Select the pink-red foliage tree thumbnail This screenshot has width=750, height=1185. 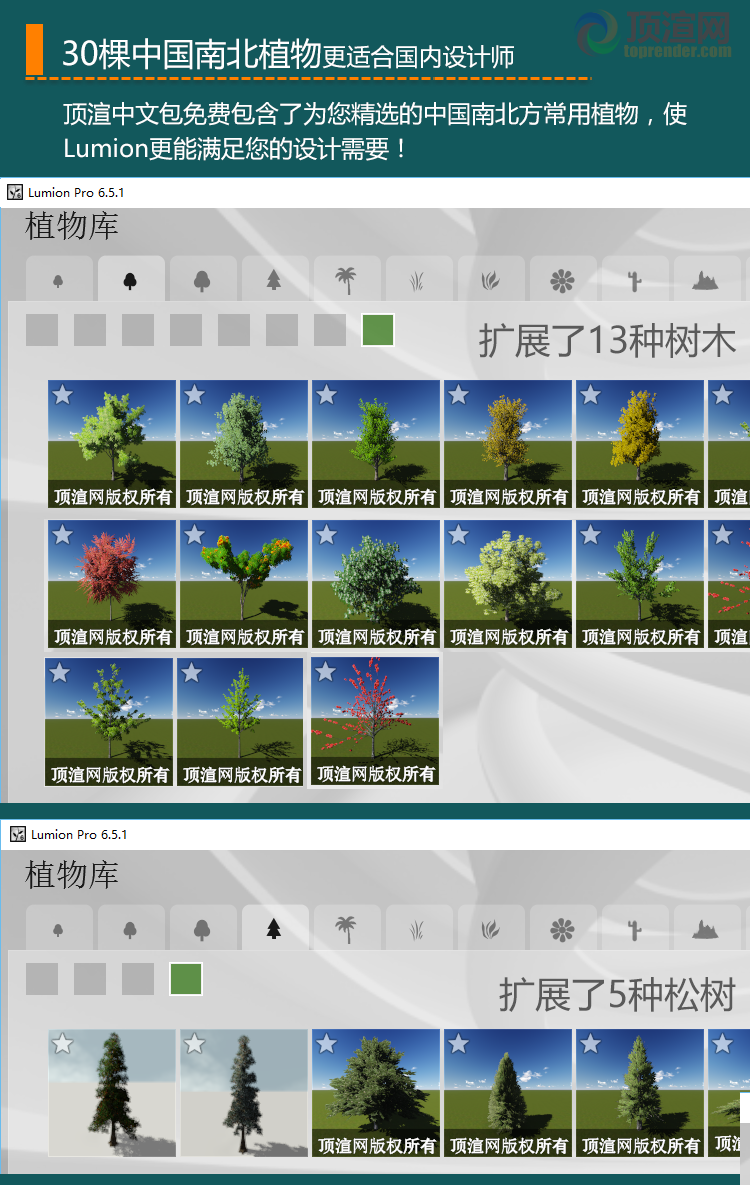(x=112, y=584)
